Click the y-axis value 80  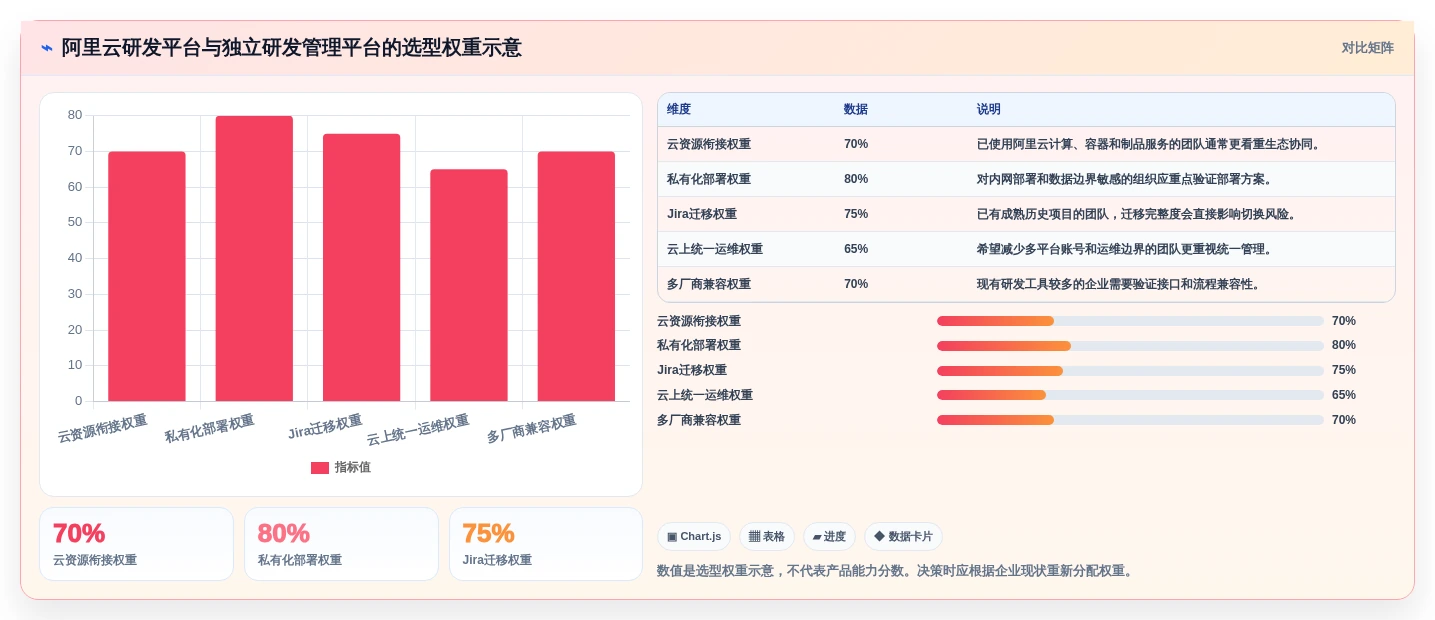[75, 115]
